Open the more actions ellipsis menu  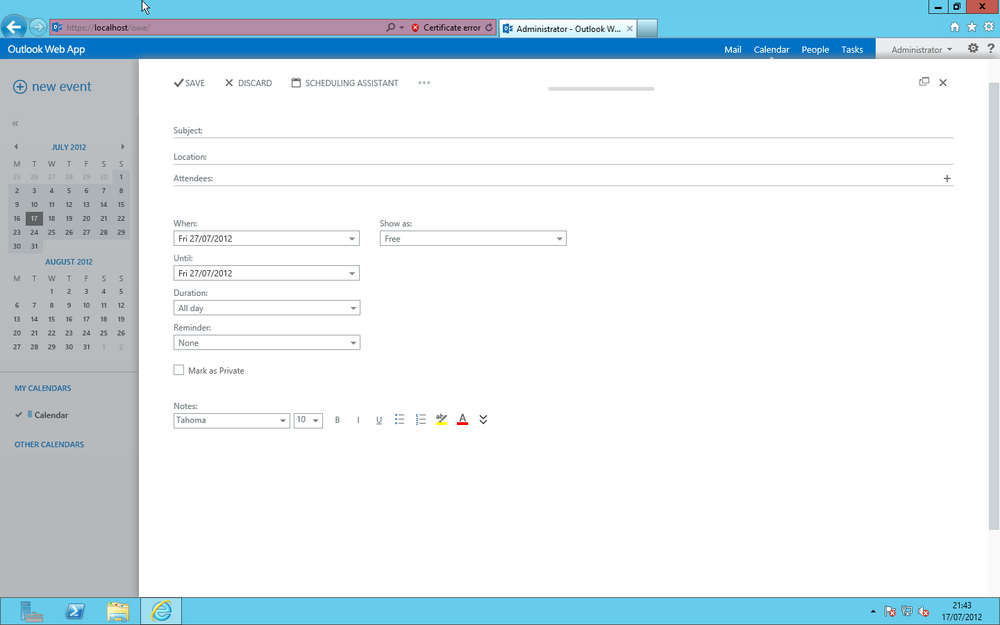424,82
